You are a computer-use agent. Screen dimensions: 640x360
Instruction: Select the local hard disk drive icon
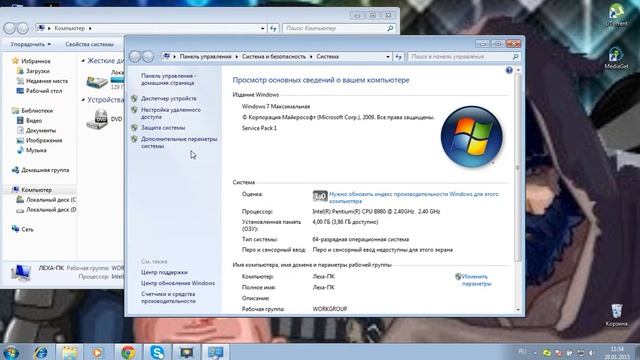(97, 82)
